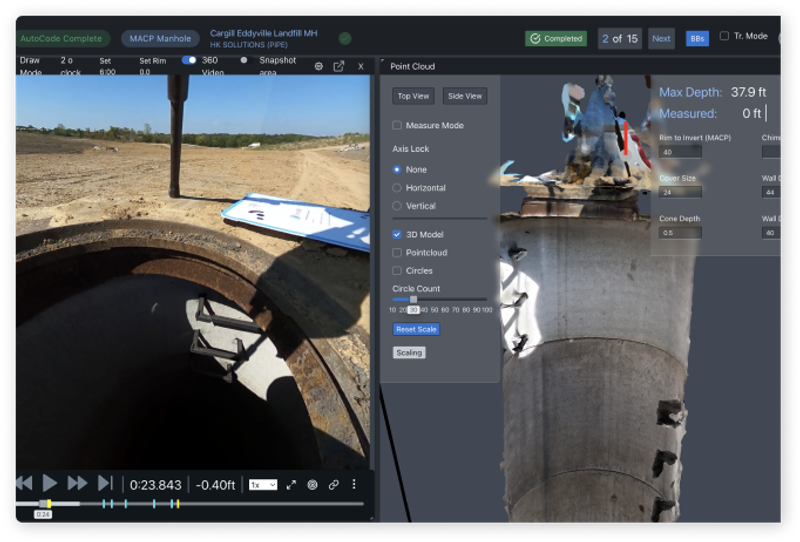Screen dimensions: 800x542
Task: Go to Next inspection
Action: coord(661,39)
